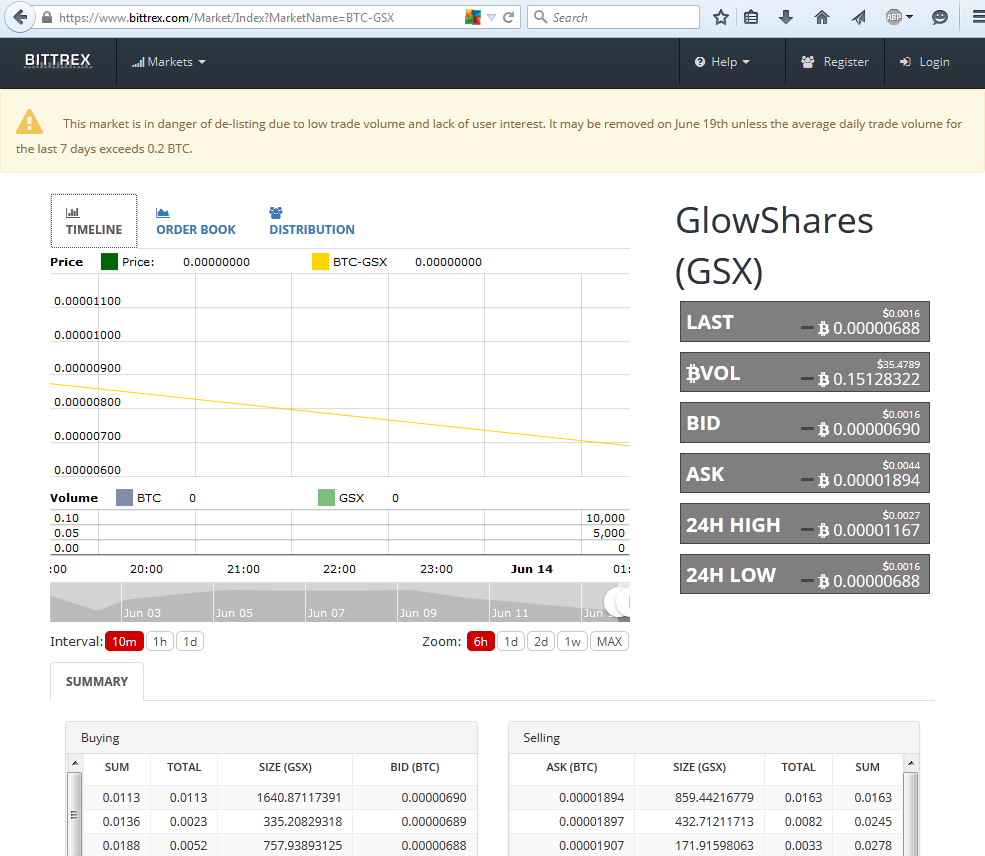Click the Markets bar signal icon
Image resolution: width=985 pixels, height=856 pixels.
pyautogui.click(x=138, y=62)
